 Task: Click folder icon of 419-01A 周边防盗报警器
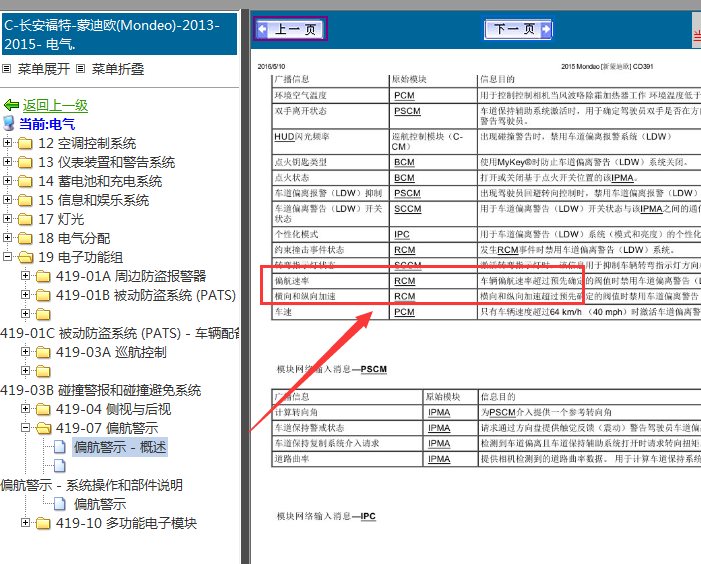43,276
